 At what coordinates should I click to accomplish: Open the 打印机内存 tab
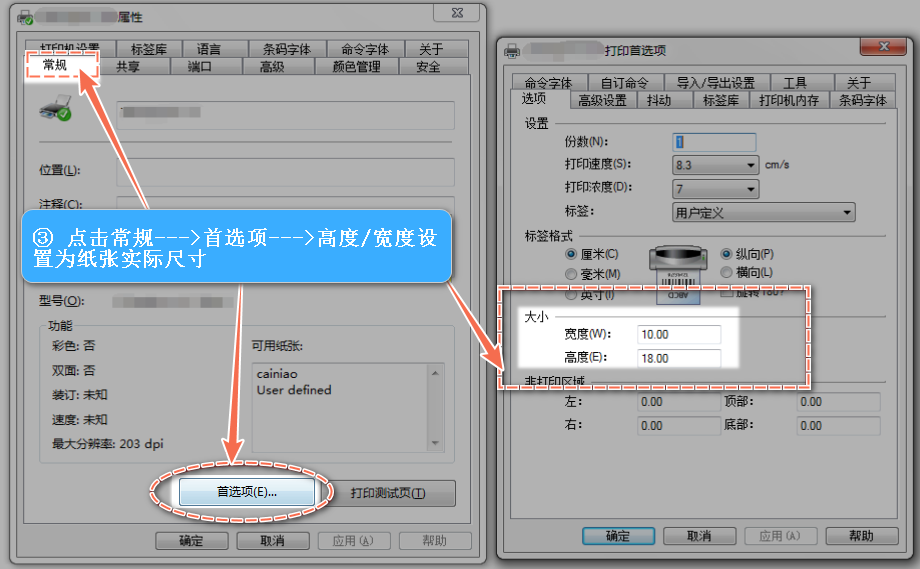click(789, 100)
